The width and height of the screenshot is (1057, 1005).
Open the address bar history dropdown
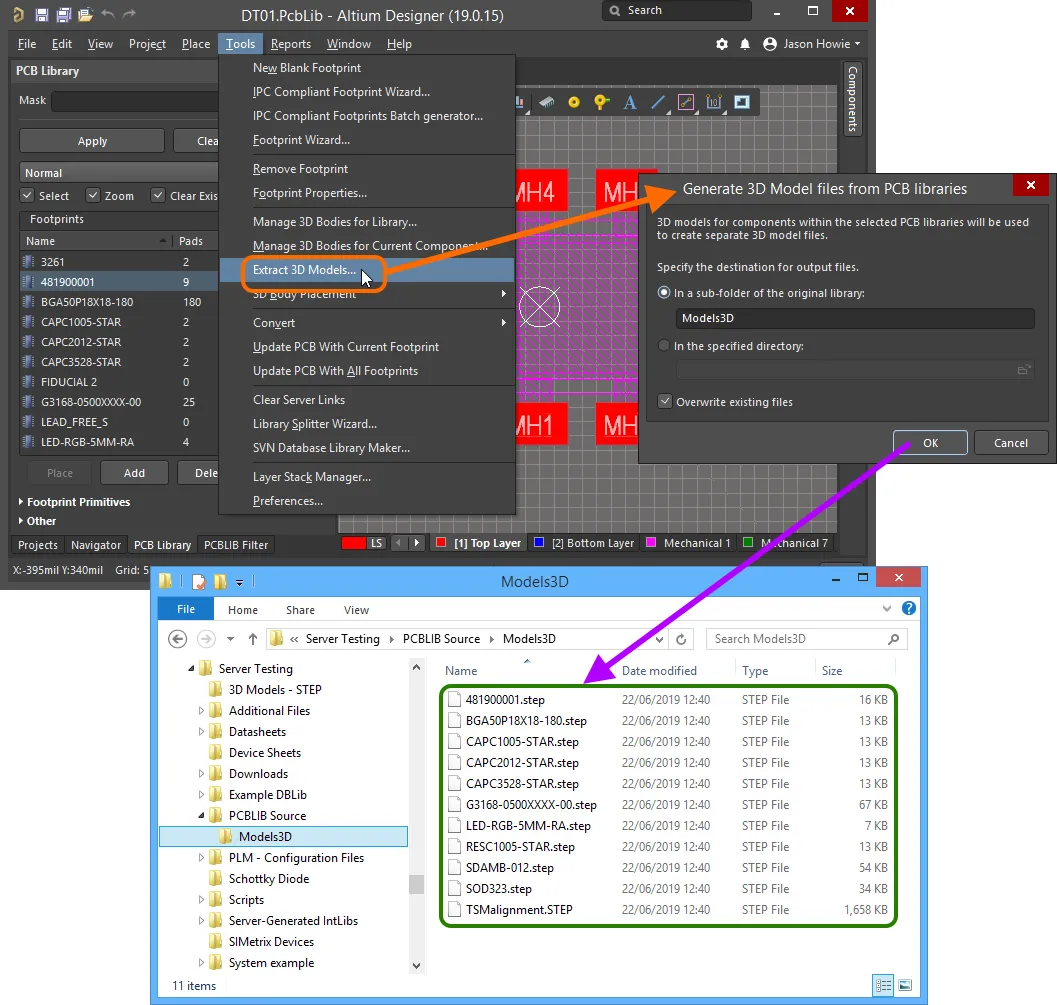pyautogui.click(x=659, y=639)
